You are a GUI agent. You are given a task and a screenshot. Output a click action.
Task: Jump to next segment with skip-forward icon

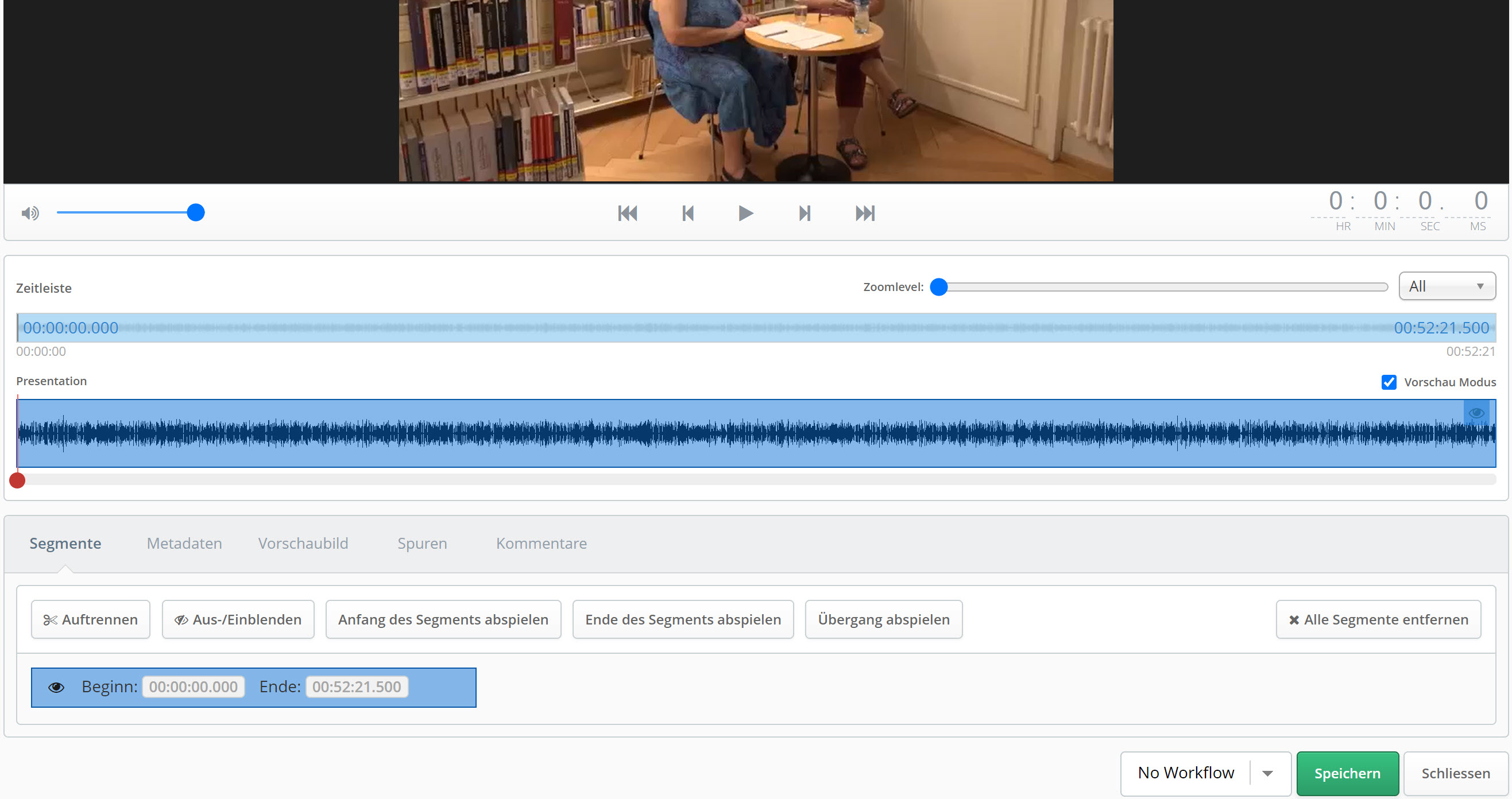(x=865, y=213)
